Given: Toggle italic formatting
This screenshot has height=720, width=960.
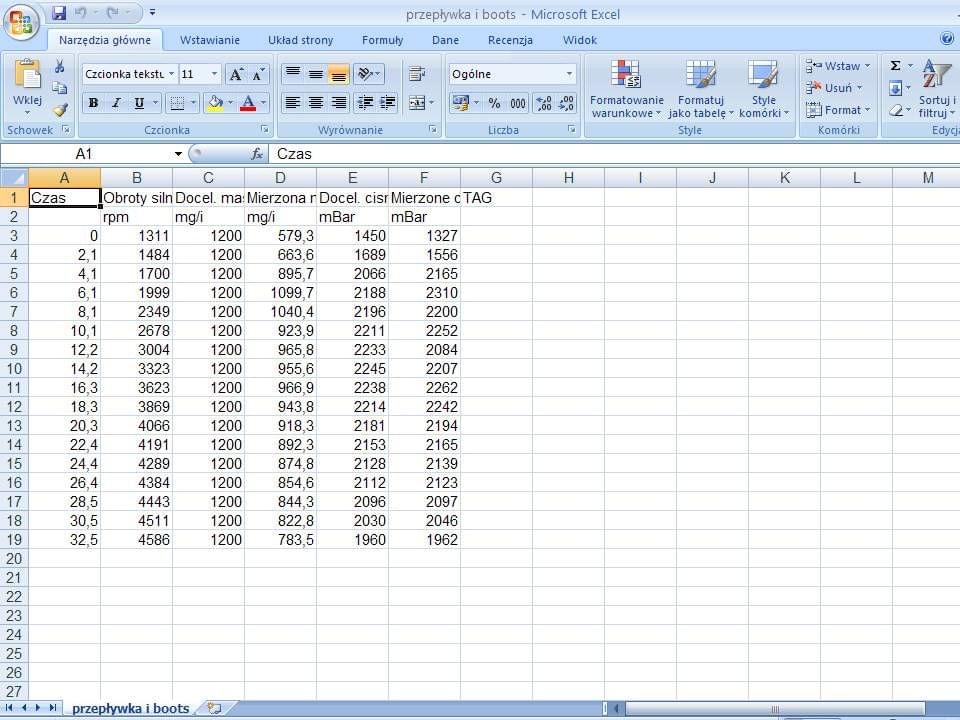Looking at the screenshot, I should pyautogui.click(x=116, y=103).
